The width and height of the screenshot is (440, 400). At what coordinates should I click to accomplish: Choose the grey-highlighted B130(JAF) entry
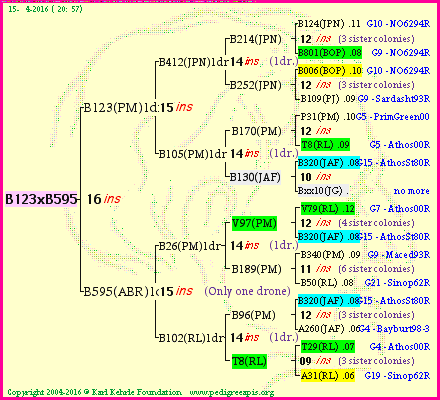click(x=255, y=177)
